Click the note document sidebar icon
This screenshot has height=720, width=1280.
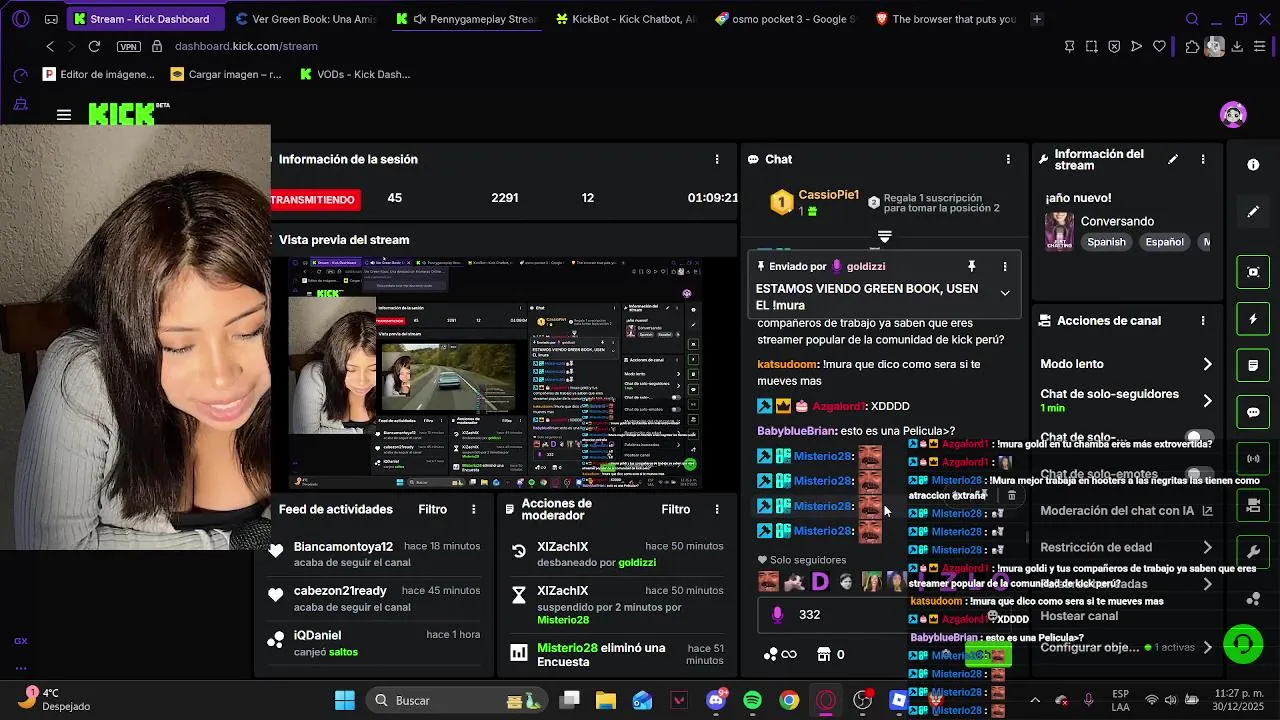[1253, 366]
